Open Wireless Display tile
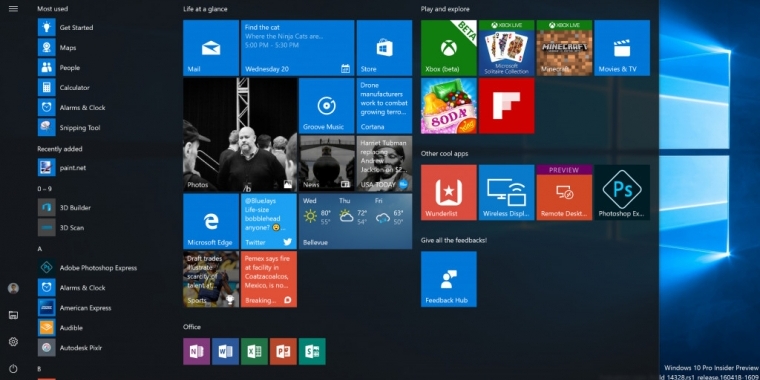760x380 pixels. point(507,192)
